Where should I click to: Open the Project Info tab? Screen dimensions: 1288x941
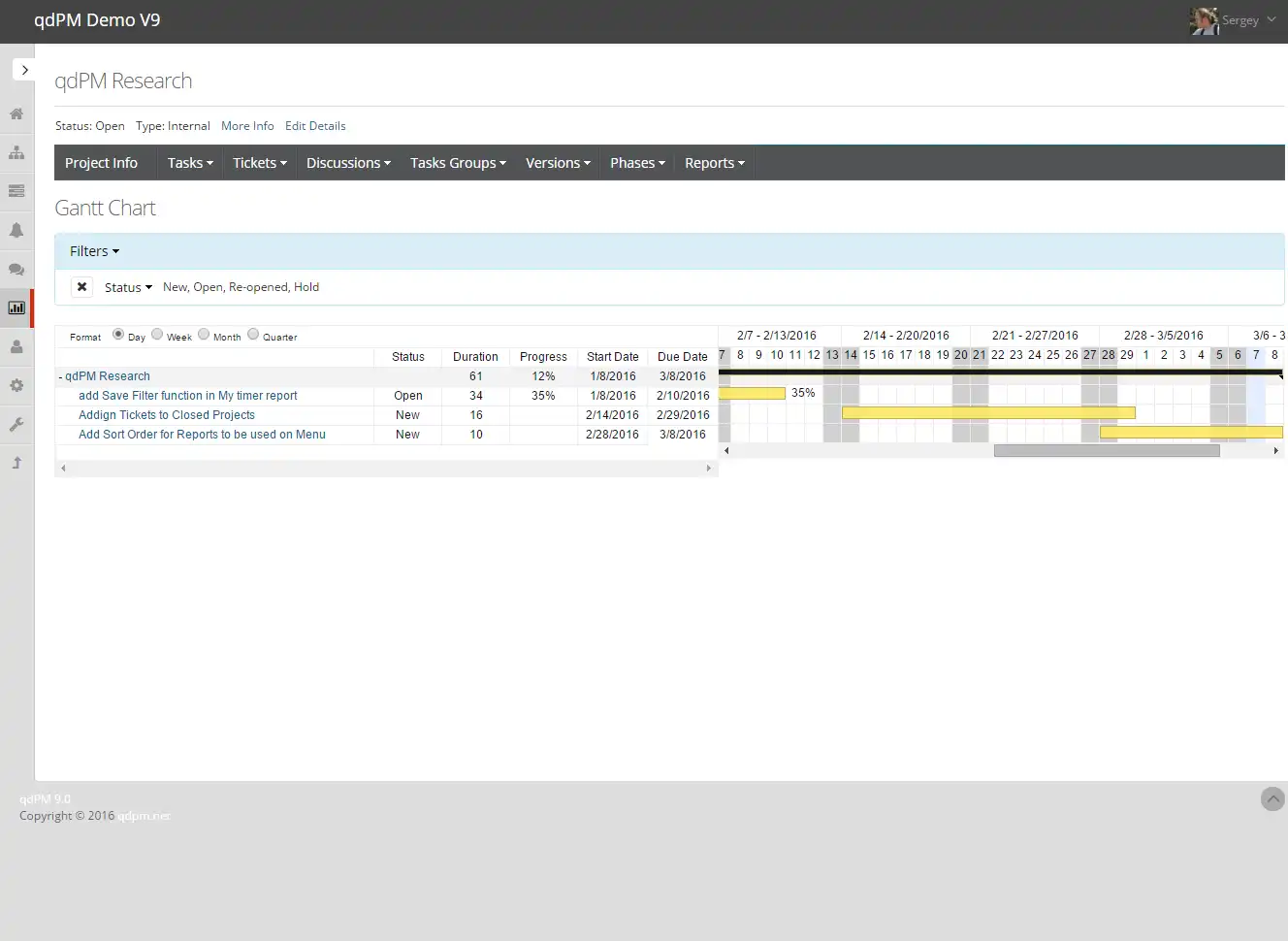pos(101,163)
